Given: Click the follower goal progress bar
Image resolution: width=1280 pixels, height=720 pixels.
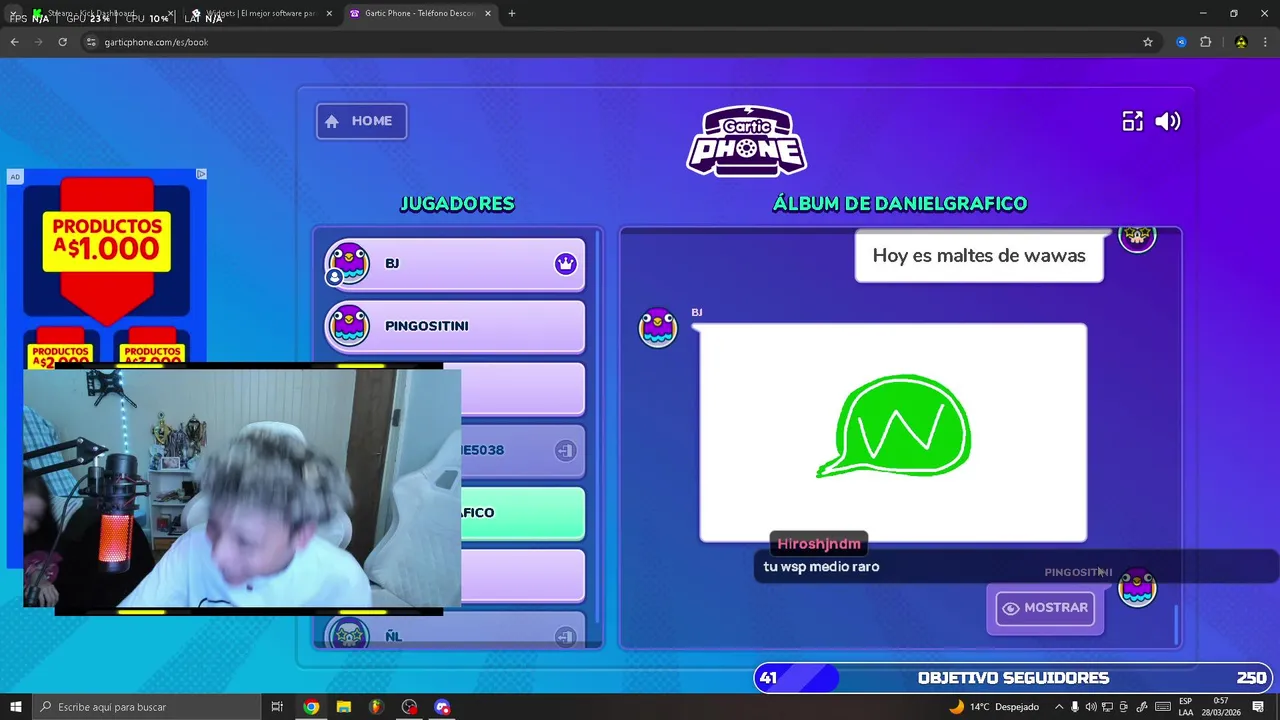Looking at the screenshot, I should (1012, 678).
